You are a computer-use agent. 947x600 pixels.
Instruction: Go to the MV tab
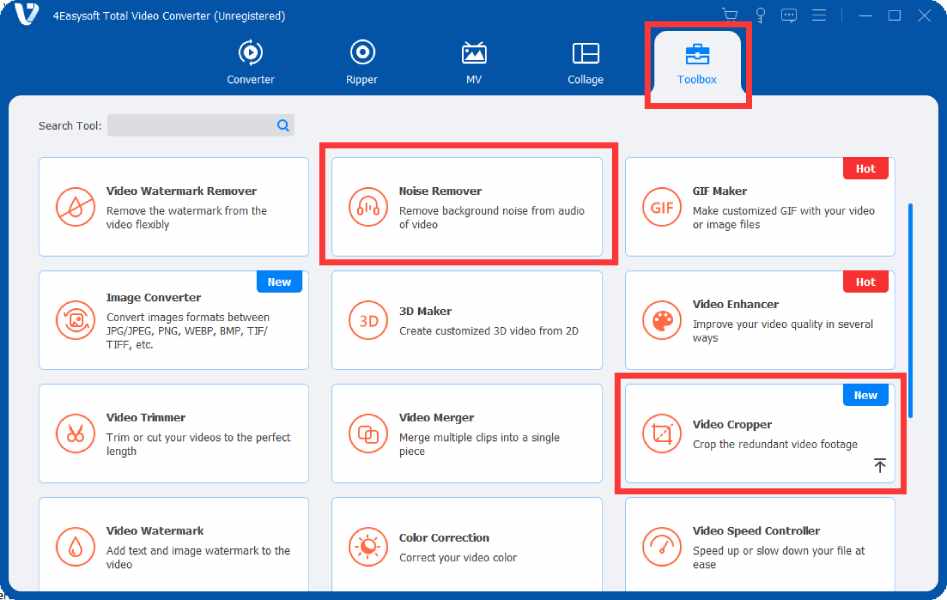tap(474, 62)
